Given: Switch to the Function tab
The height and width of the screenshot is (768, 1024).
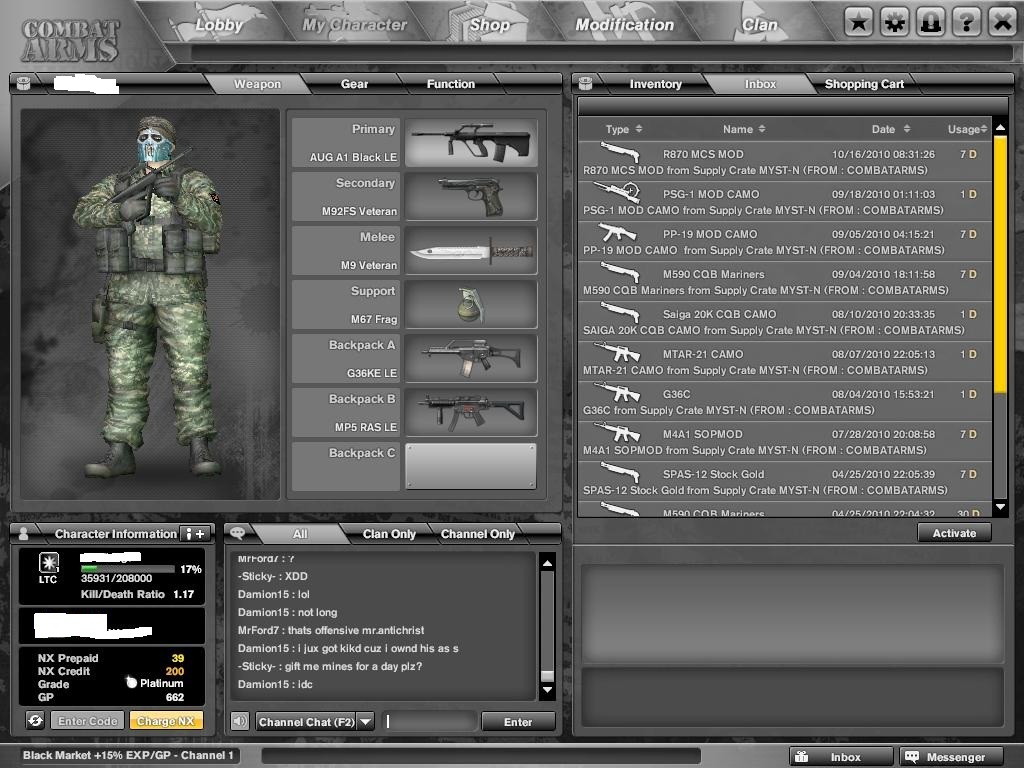Looking at the screenshot, I should [451, 84].
